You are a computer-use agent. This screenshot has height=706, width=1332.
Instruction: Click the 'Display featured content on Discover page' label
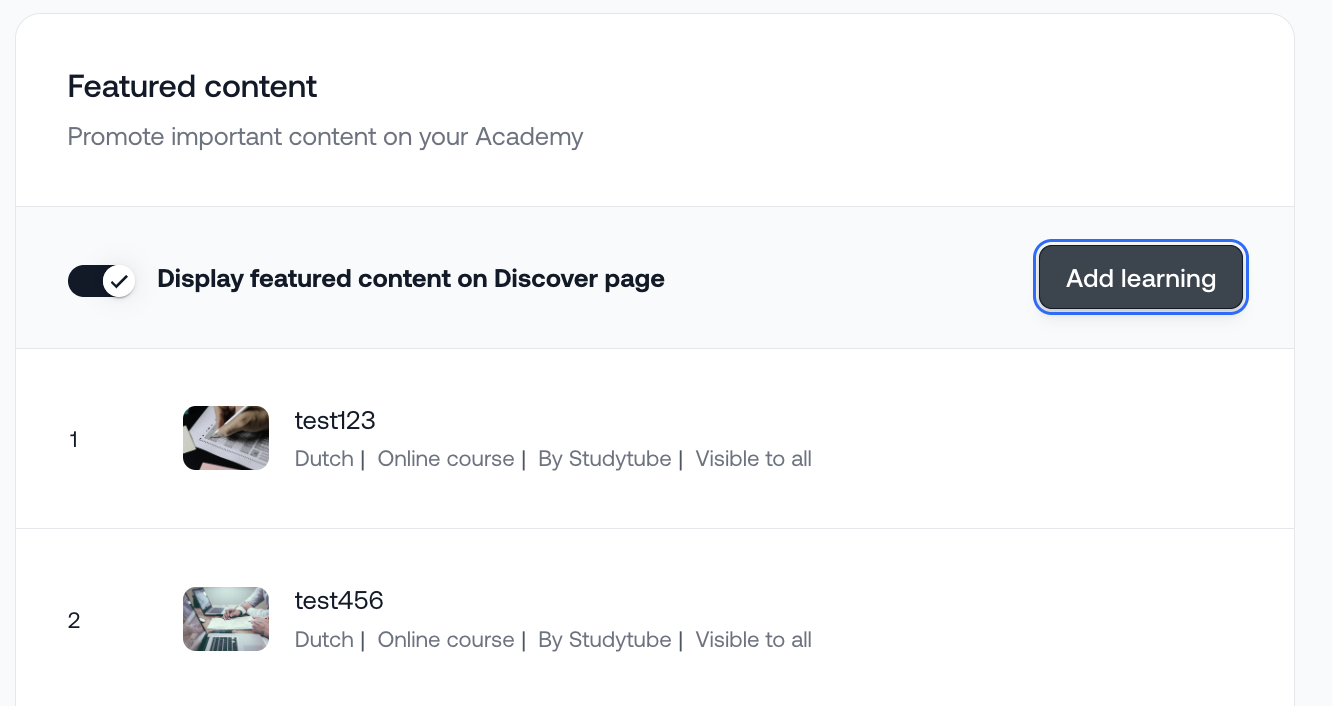tap(411, 279)
